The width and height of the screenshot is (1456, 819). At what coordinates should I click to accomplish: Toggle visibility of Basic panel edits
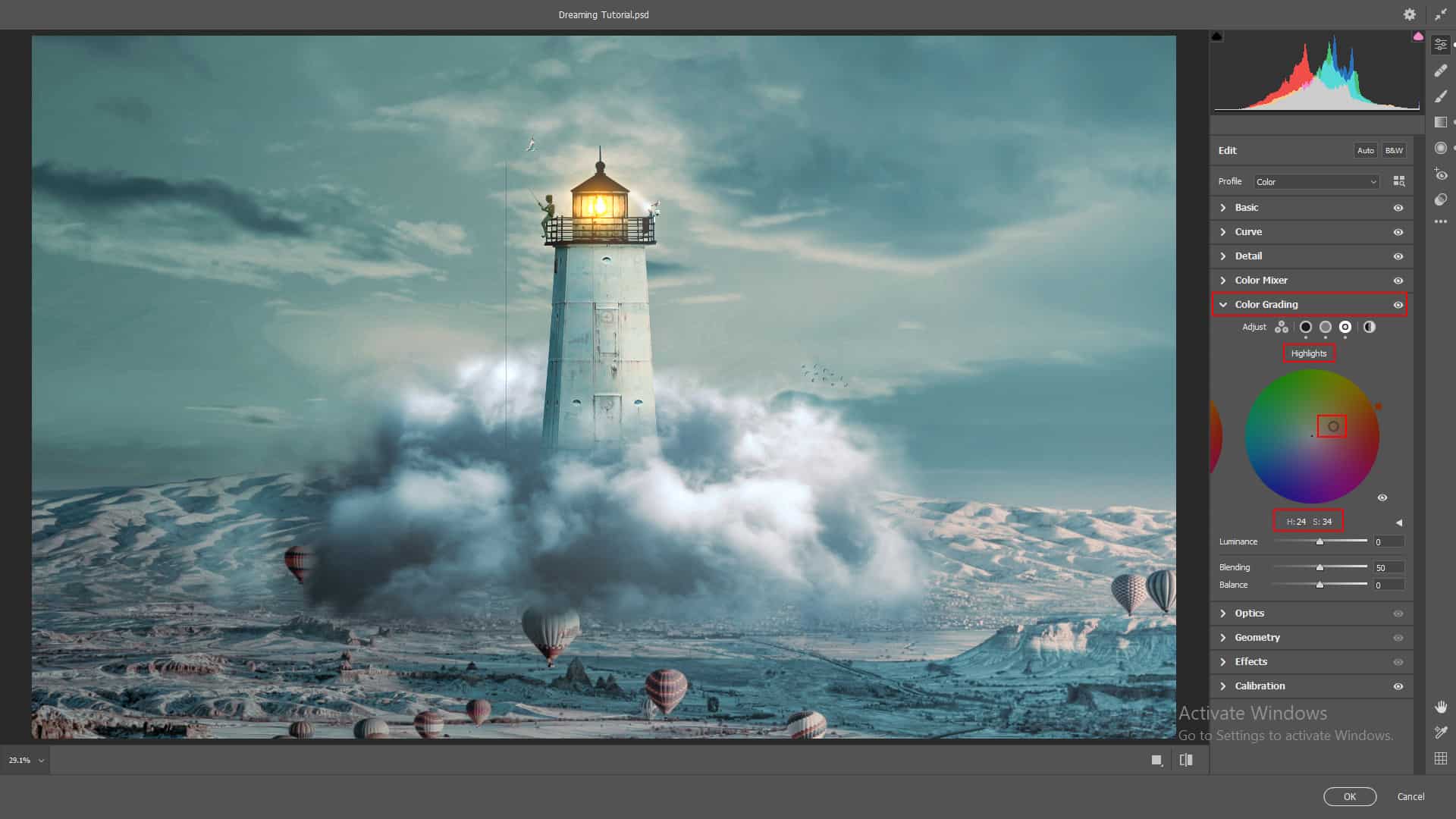pyautogui.click(x=1398, y=208)
